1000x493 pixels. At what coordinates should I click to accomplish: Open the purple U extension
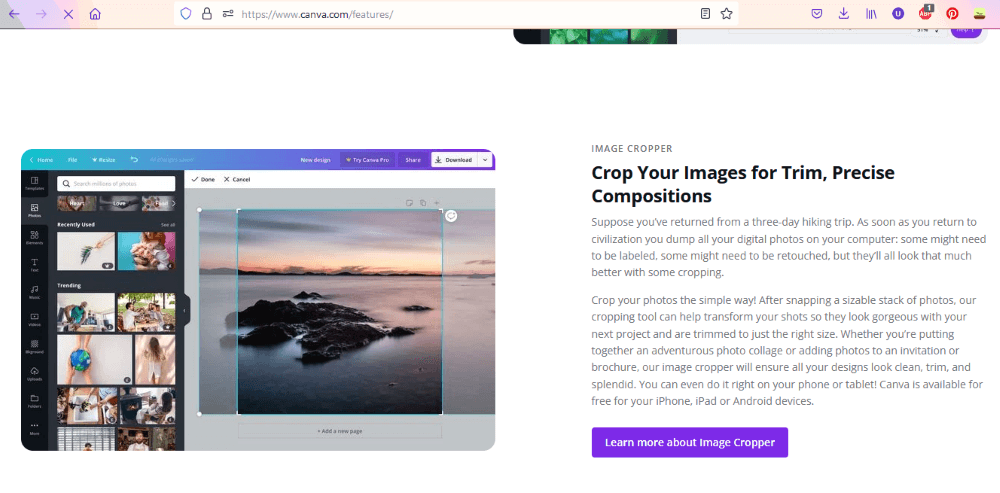pyautogui.click(x=898, y=13)
